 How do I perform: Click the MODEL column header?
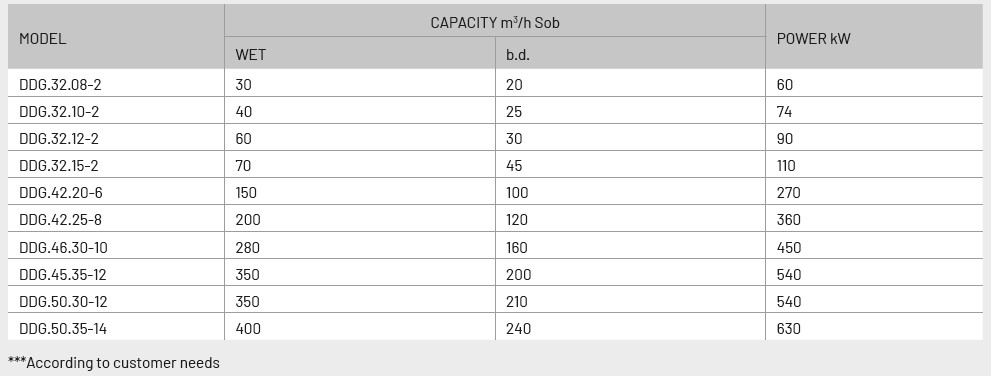point(42,39)
